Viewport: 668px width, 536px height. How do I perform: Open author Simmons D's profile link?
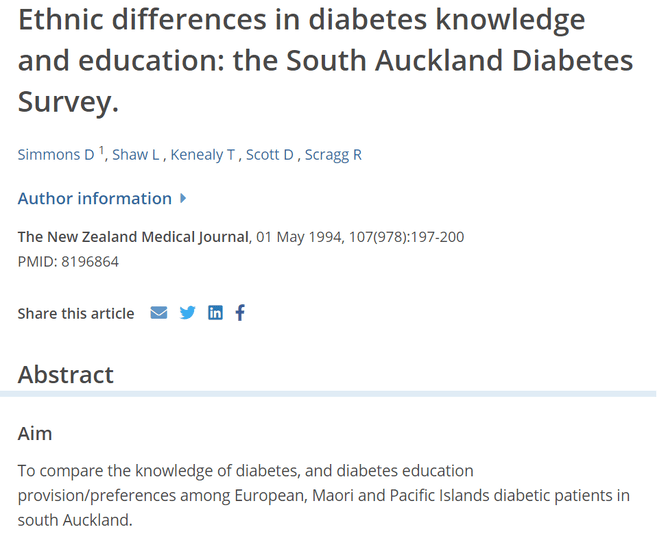pyautogui.click(x=56, y=154)
